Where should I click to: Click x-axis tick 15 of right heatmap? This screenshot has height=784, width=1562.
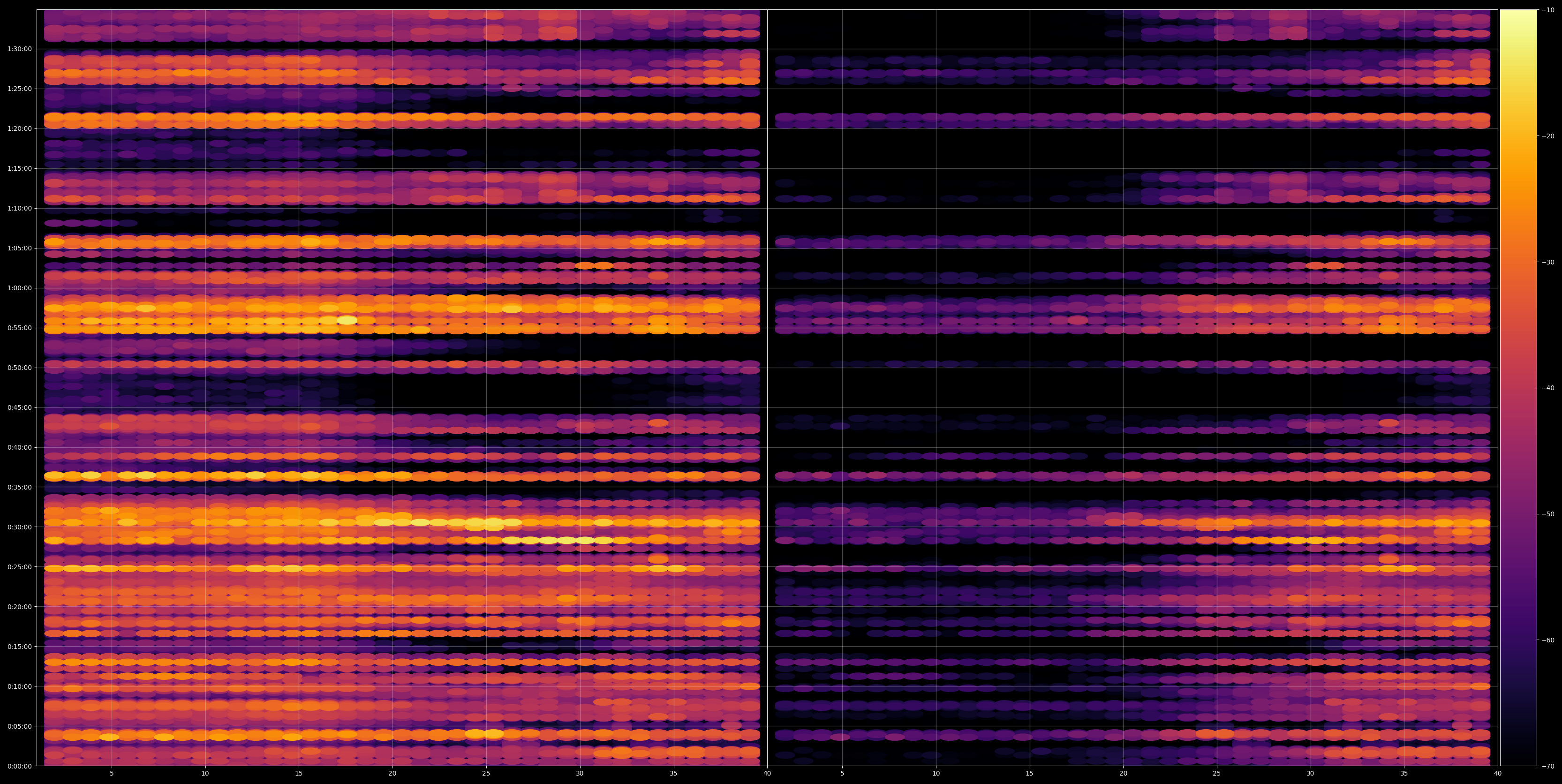1030,774
